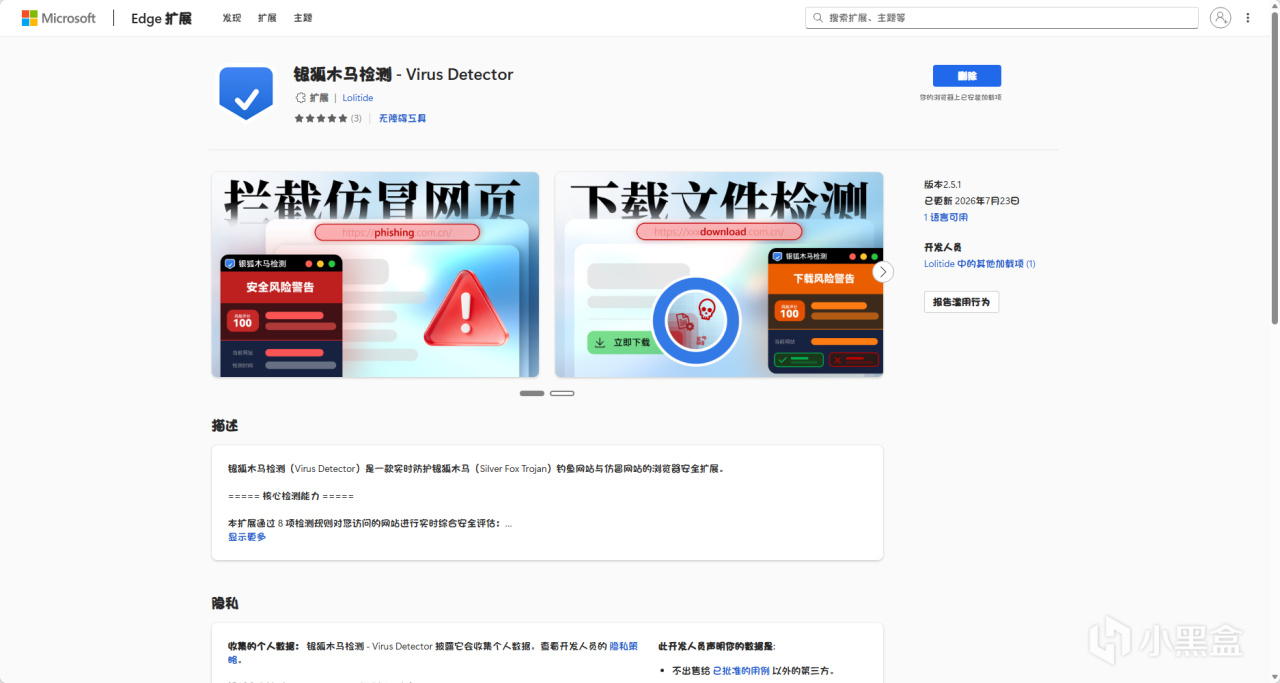Click the 开发人员 label

[x=943, y=248]
